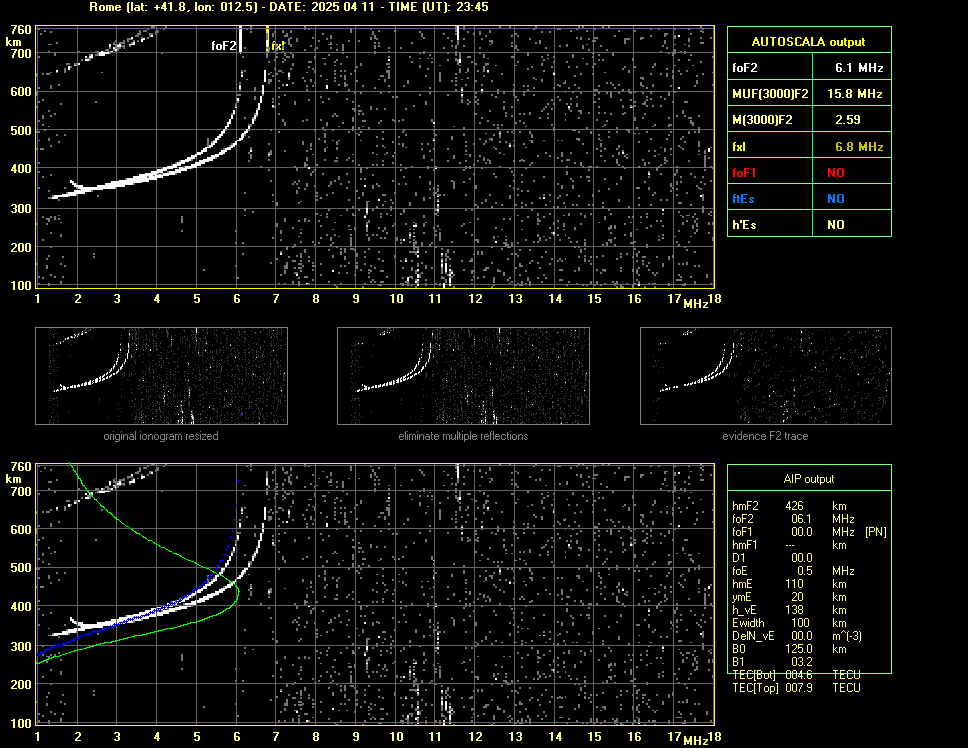Click the 'evidence F2 trace' caption
Image resolution: width=968 pixels, height=748 pixels.
pyautogui.click(x=765, y=436)
